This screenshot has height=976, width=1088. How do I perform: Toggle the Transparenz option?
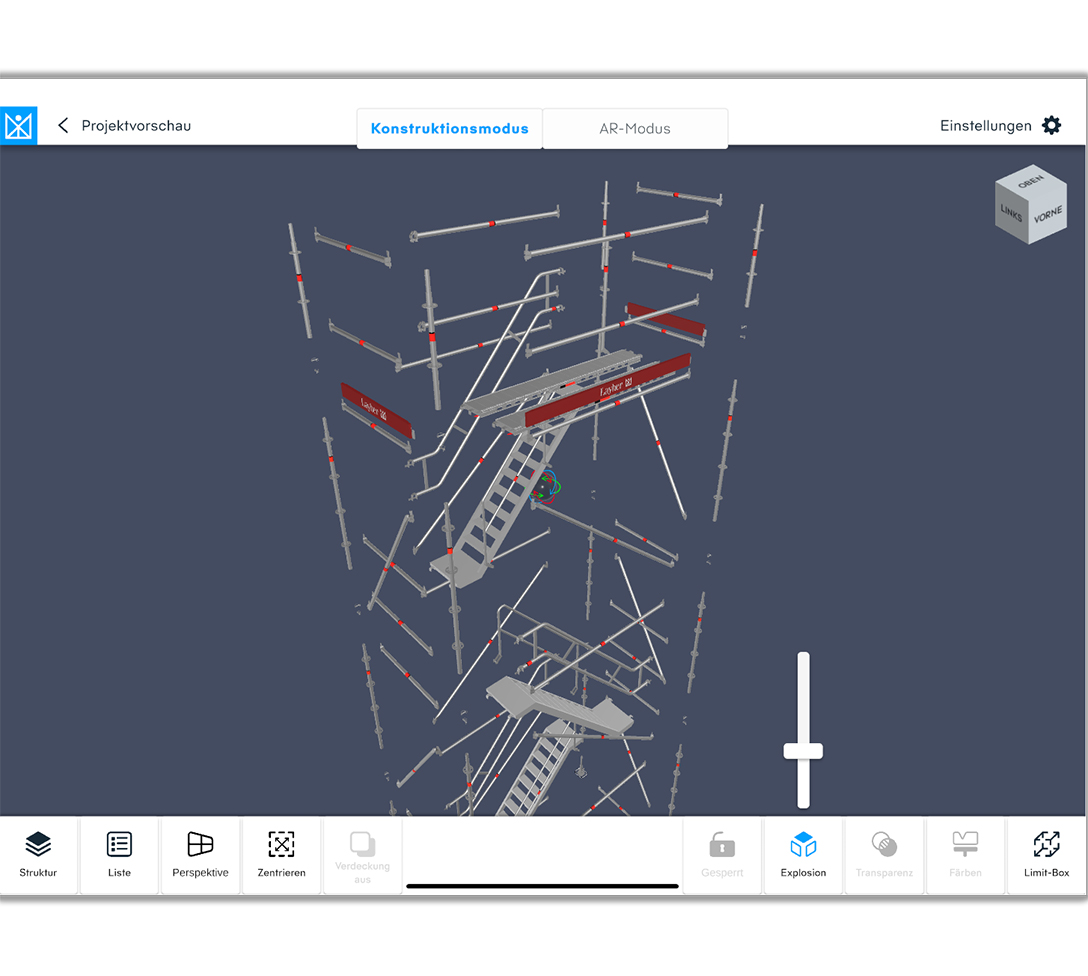[884, 855]
